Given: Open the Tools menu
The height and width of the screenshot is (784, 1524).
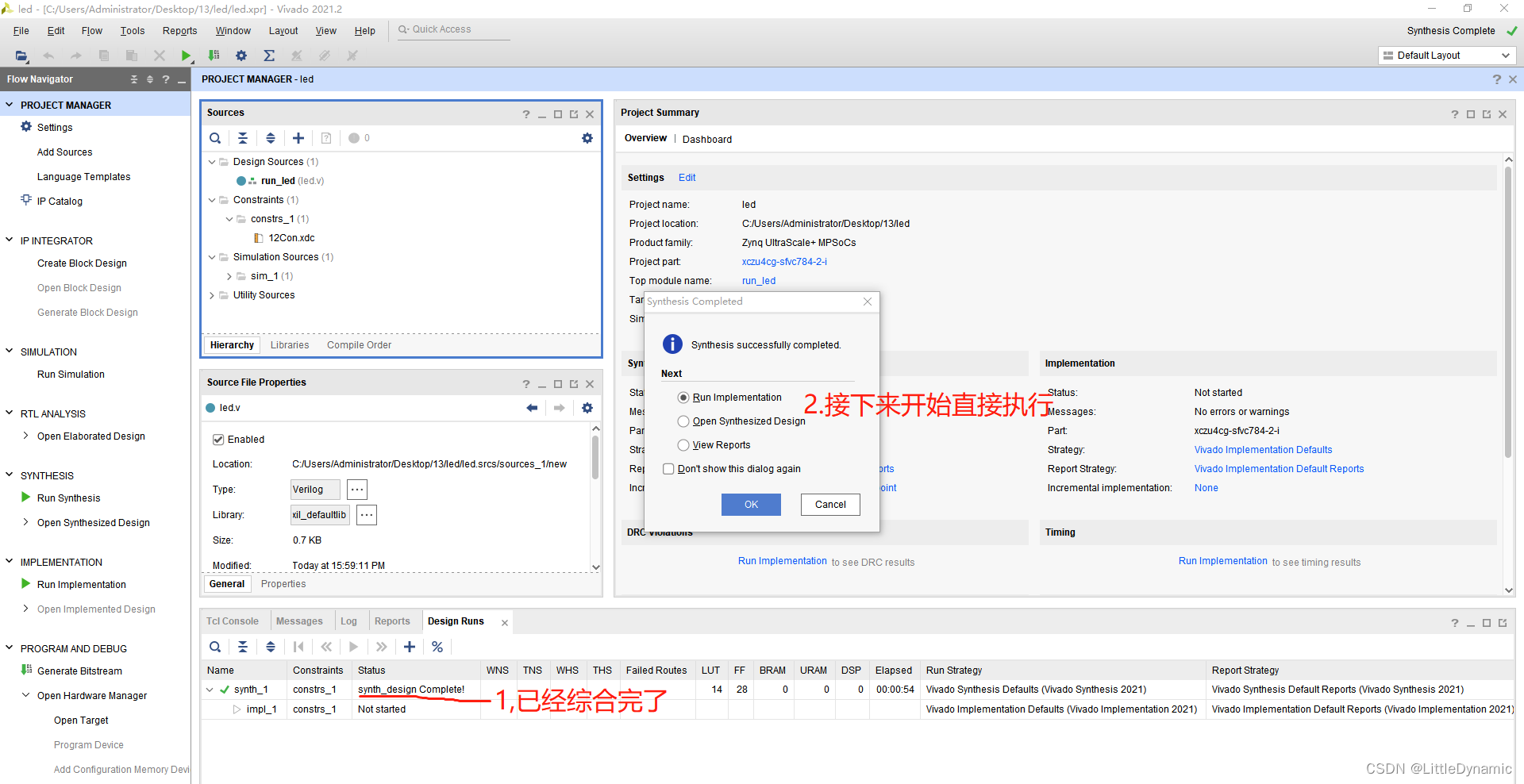Looking at the screenshot, I should pos(132,31).
